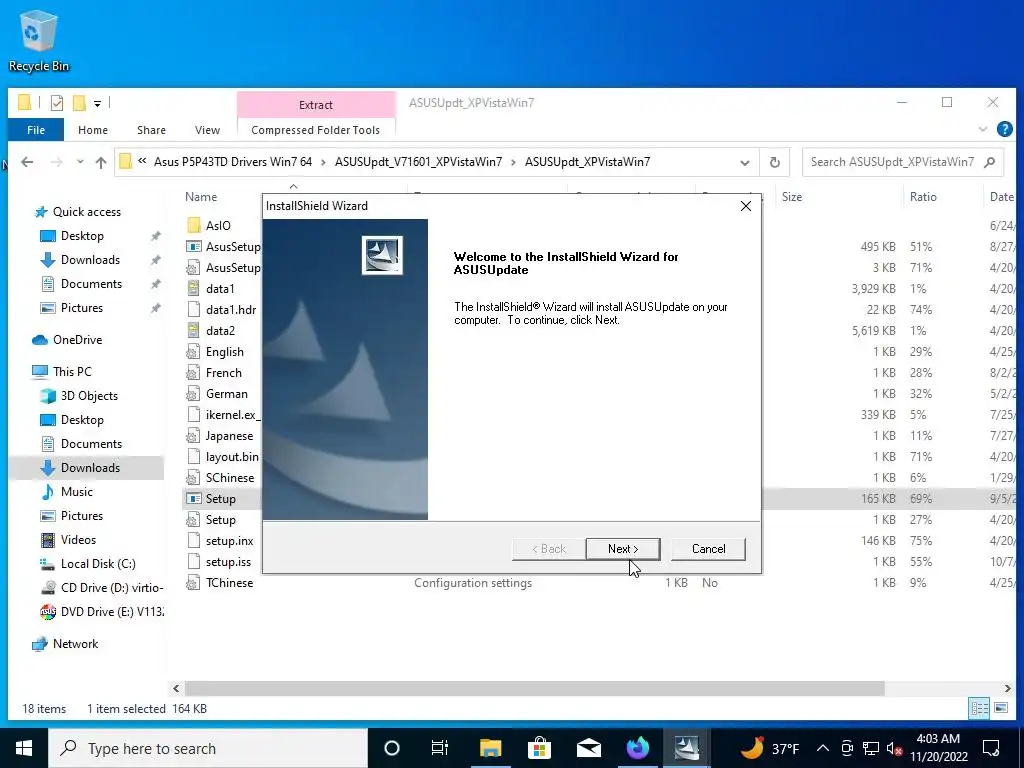Open the Compressed Folder Tools tab
Screen dimensions: 1024x768
tap(315, 130)
